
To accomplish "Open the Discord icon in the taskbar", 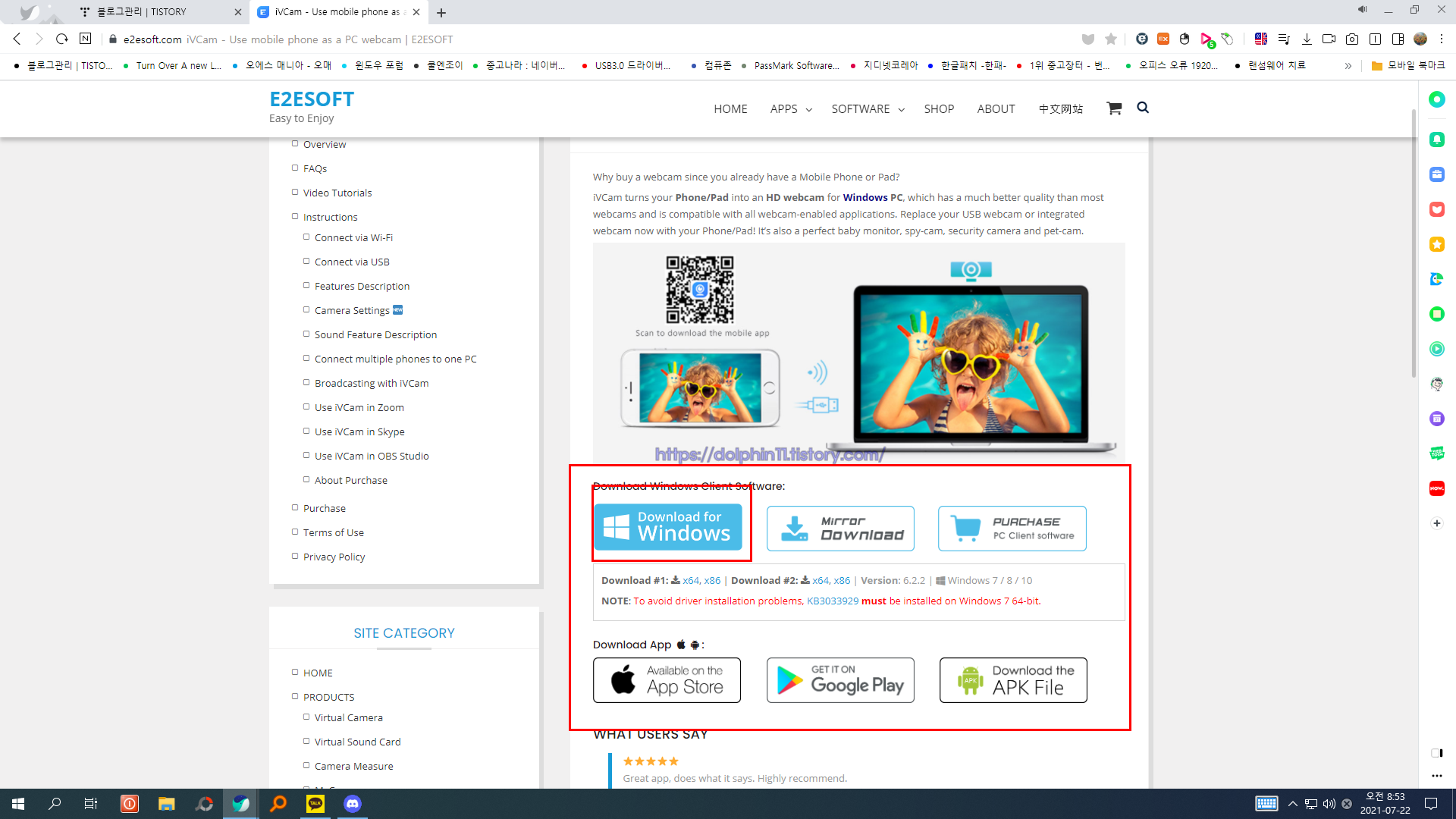I will [x=353, y=804].
